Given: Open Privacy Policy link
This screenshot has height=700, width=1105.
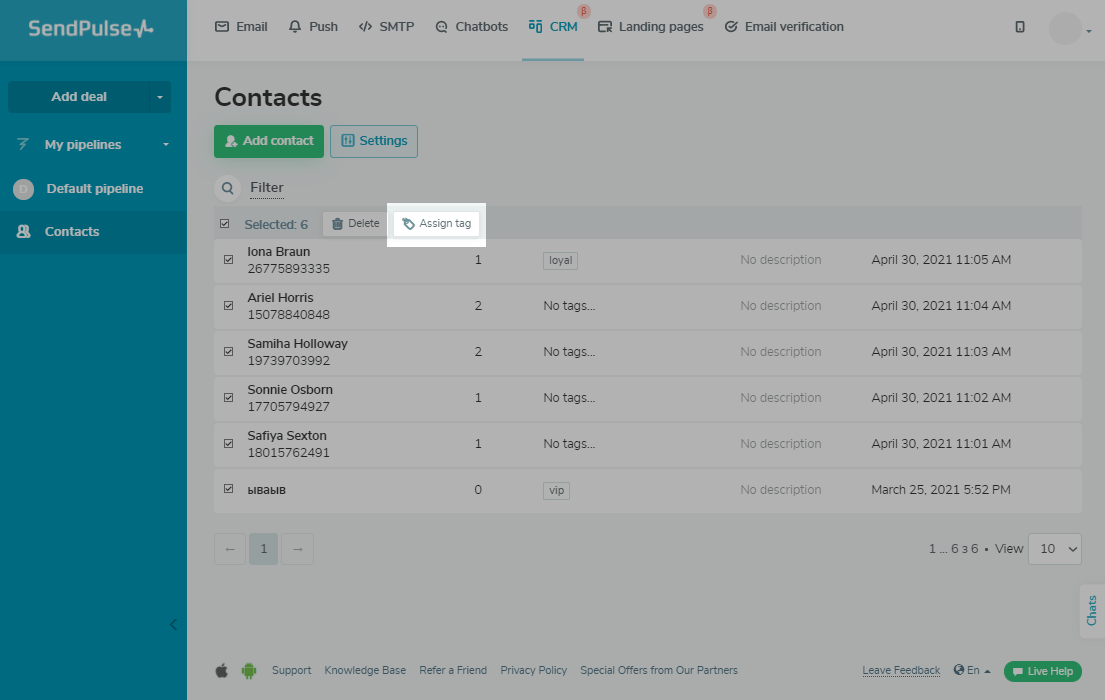Looking at the screenshot, I should coord(533,670).
